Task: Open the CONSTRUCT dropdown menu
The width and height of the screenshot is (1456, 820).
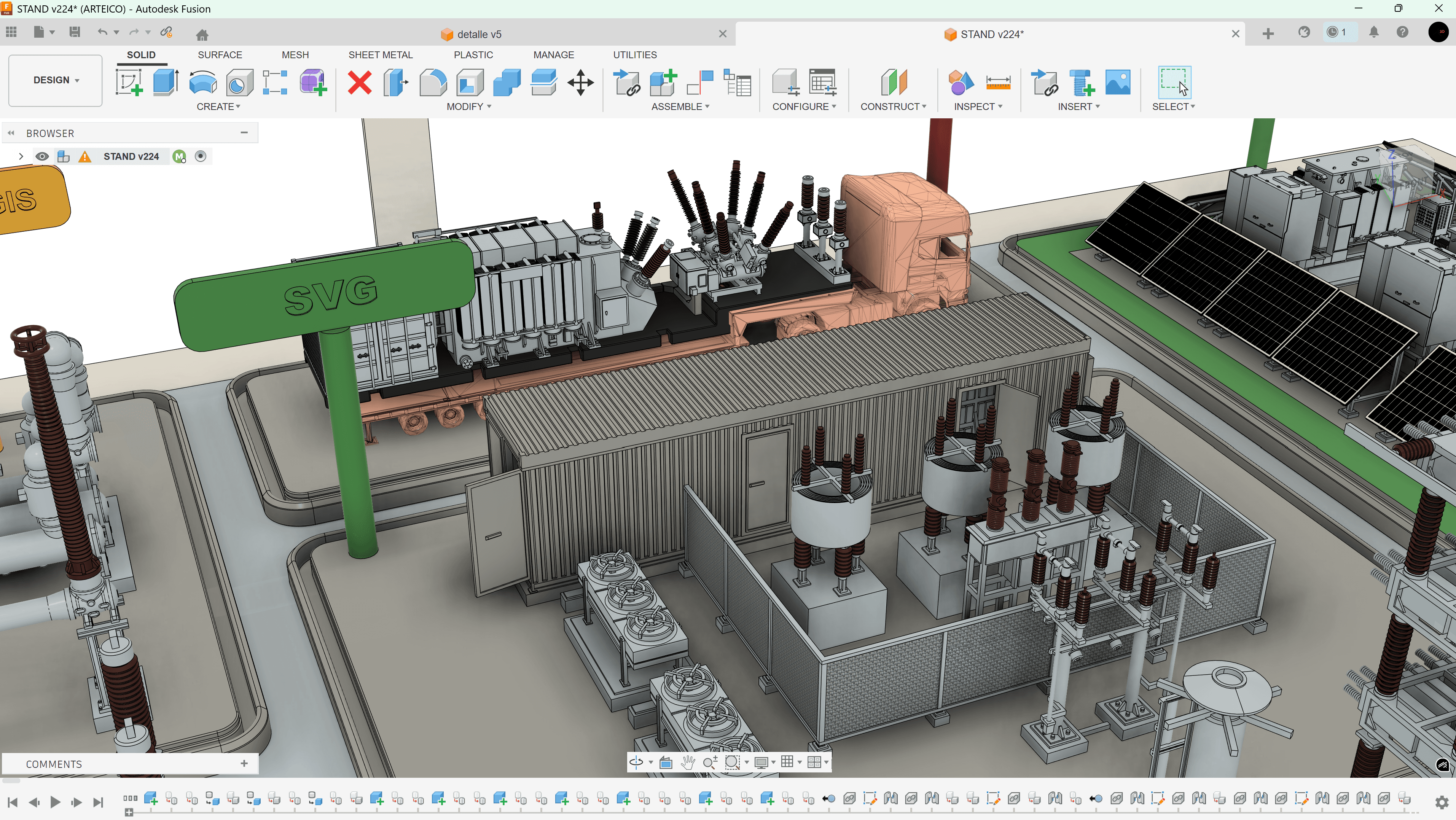Action: tap(893, 107)
